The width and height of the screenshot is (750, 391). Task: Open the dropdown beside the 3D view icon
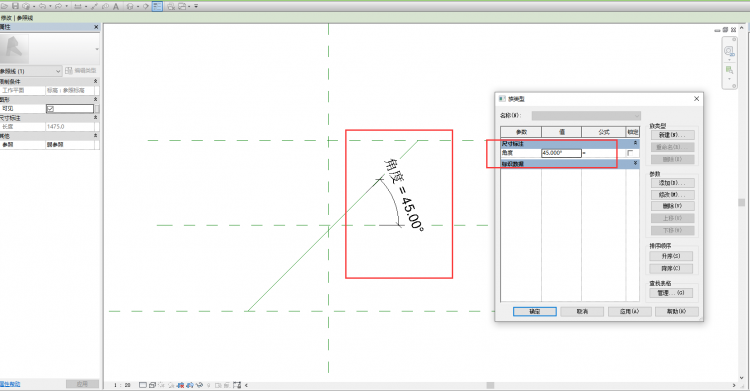(x=138, y=6)
